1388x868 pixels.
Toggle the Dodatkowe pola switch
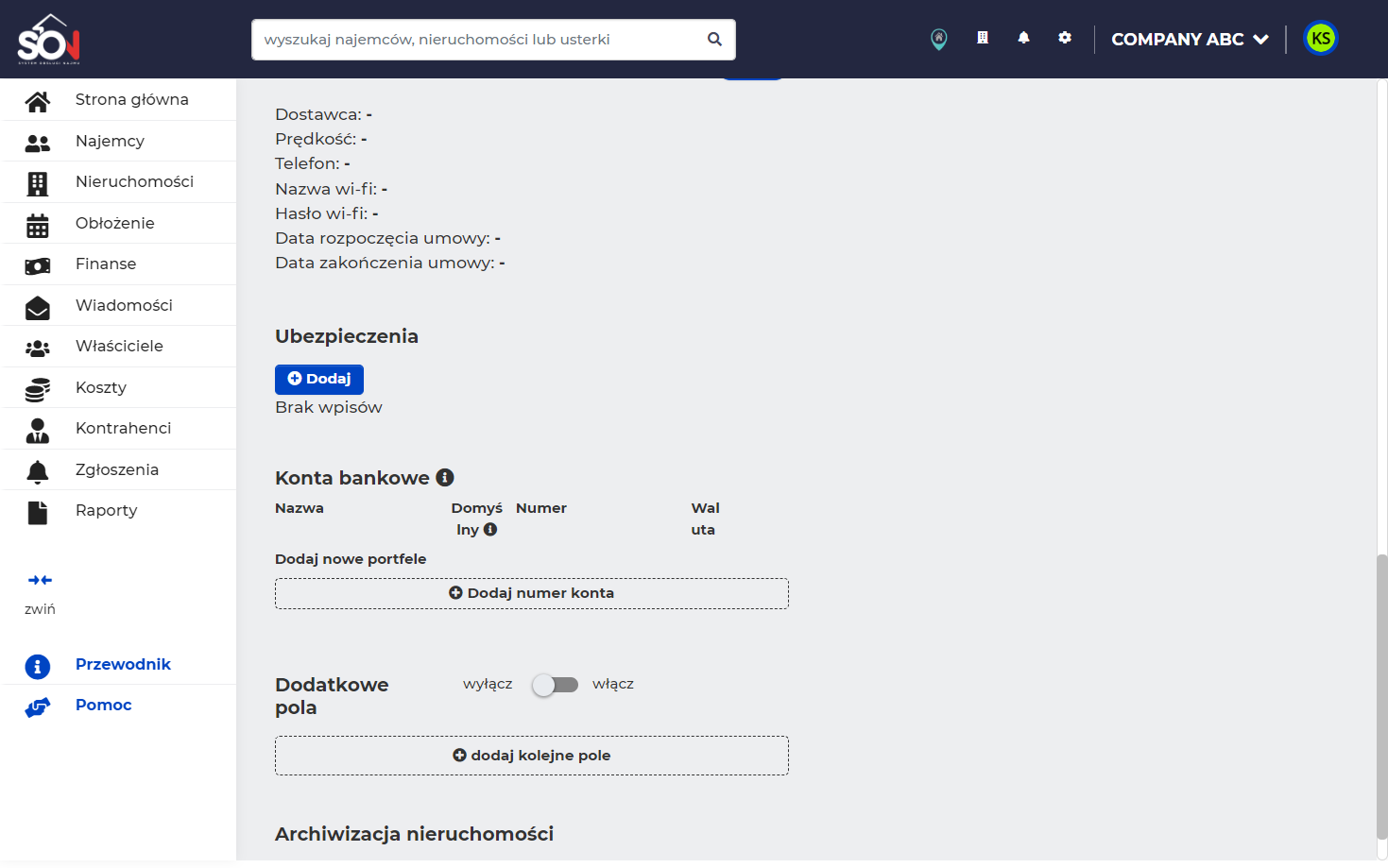(555, 685)
